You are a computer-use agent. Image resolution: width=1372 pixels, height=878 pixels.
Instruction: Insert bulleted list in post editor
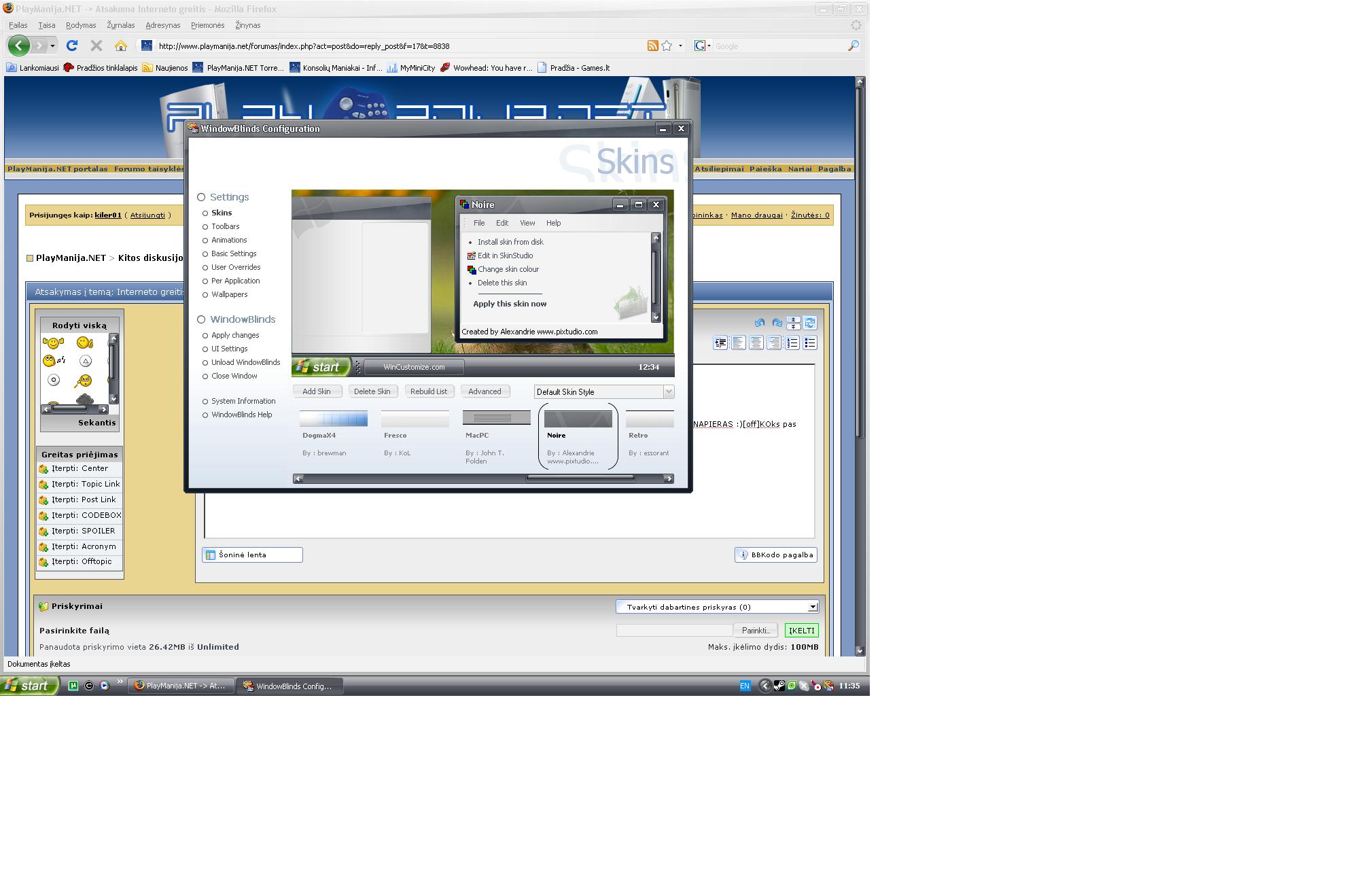809,343
